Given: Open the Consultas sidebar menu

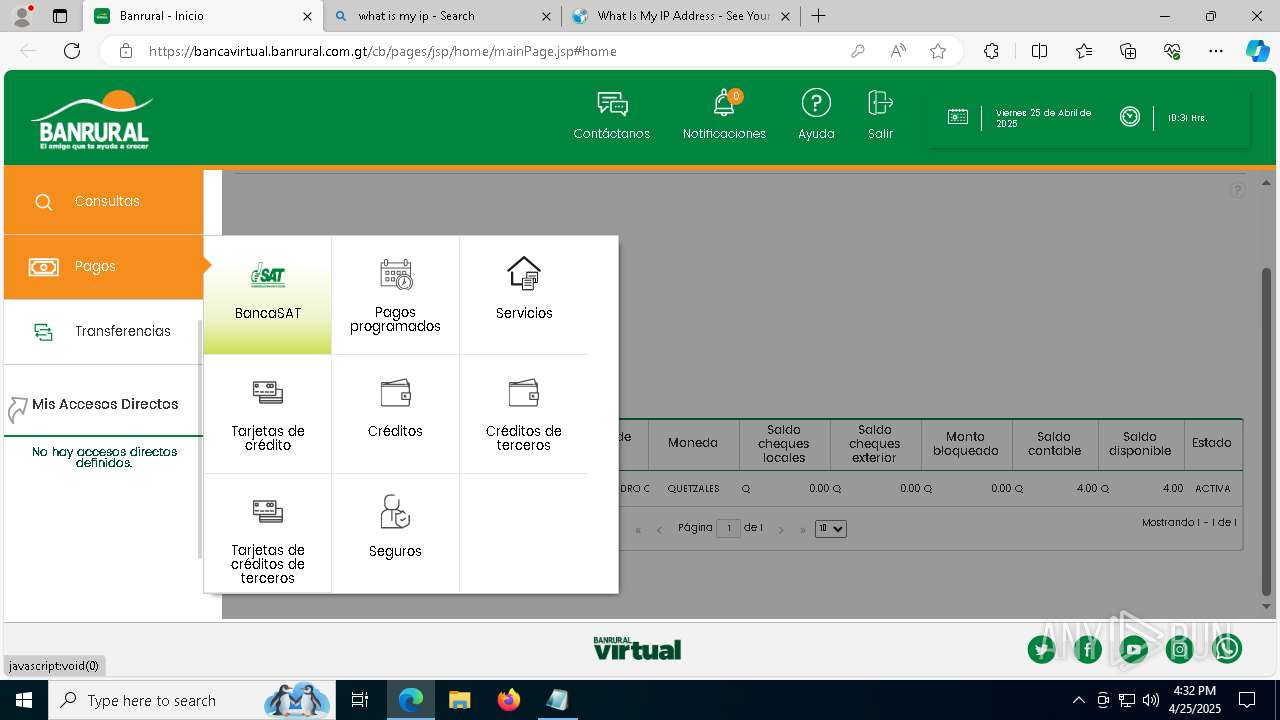Looking at the screenshot, I should pyautogui.click(x=104, y=202).
